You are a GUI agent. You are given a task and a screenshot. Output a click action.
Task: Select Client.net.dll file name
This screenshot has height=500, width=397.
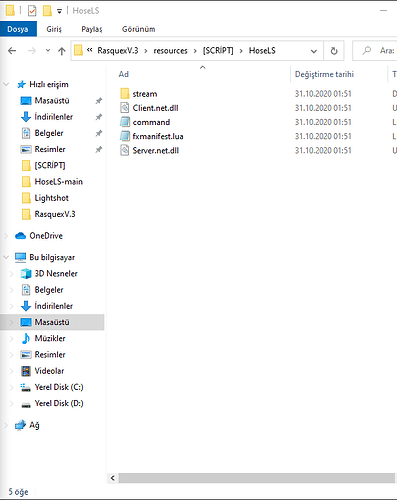click(x=155, y=108)
